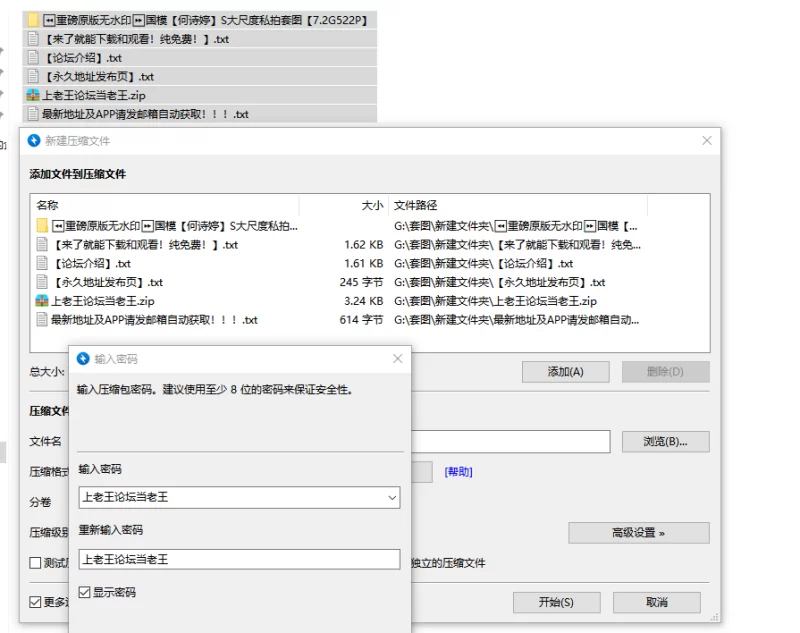Click the 浏览(B)... browse button
The width and height of the screenshot is (800, 633).
[665, 442]
